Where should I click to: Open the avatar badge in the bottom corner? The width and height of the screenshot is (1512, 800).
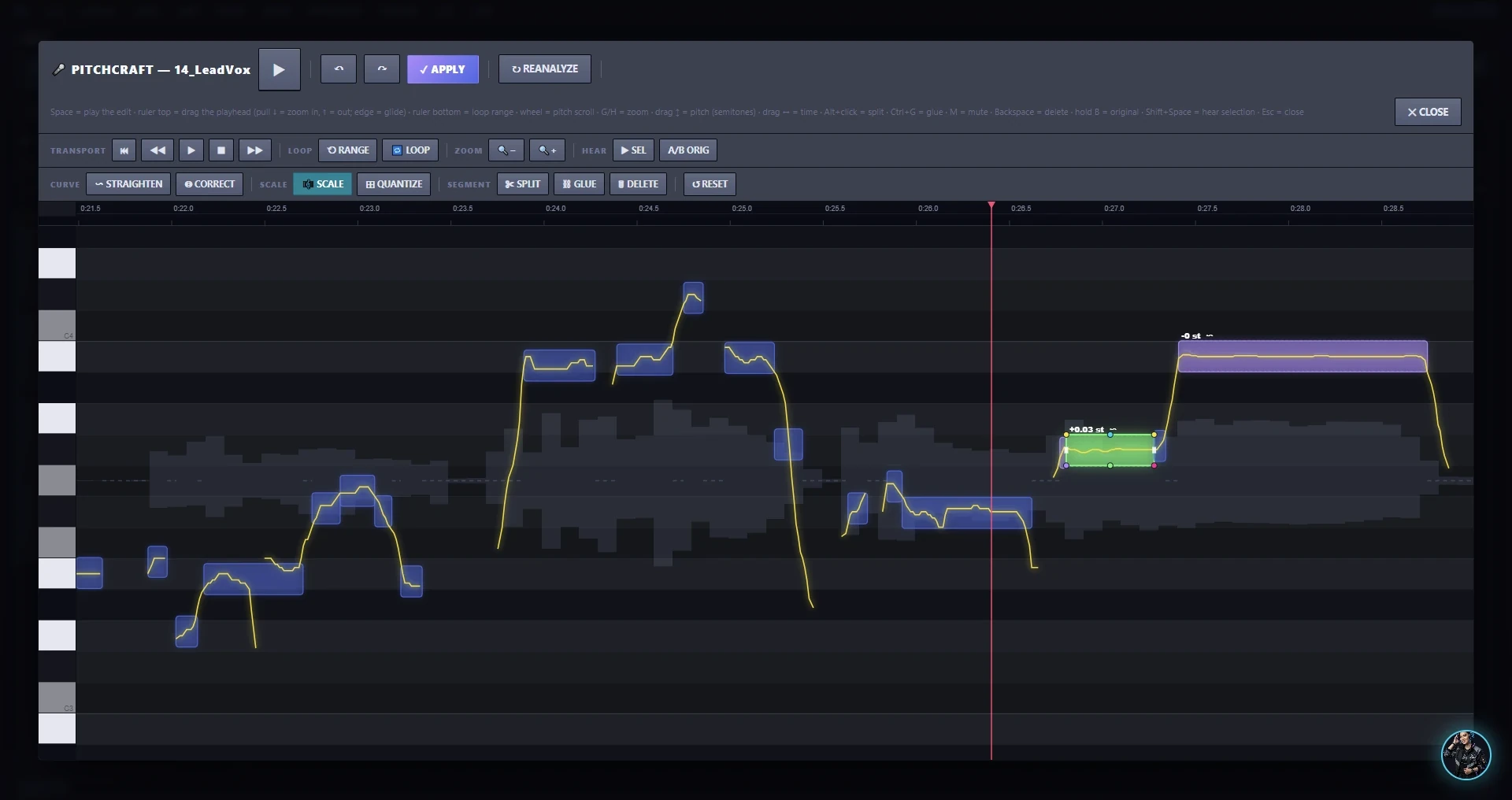pos(1466,754)
